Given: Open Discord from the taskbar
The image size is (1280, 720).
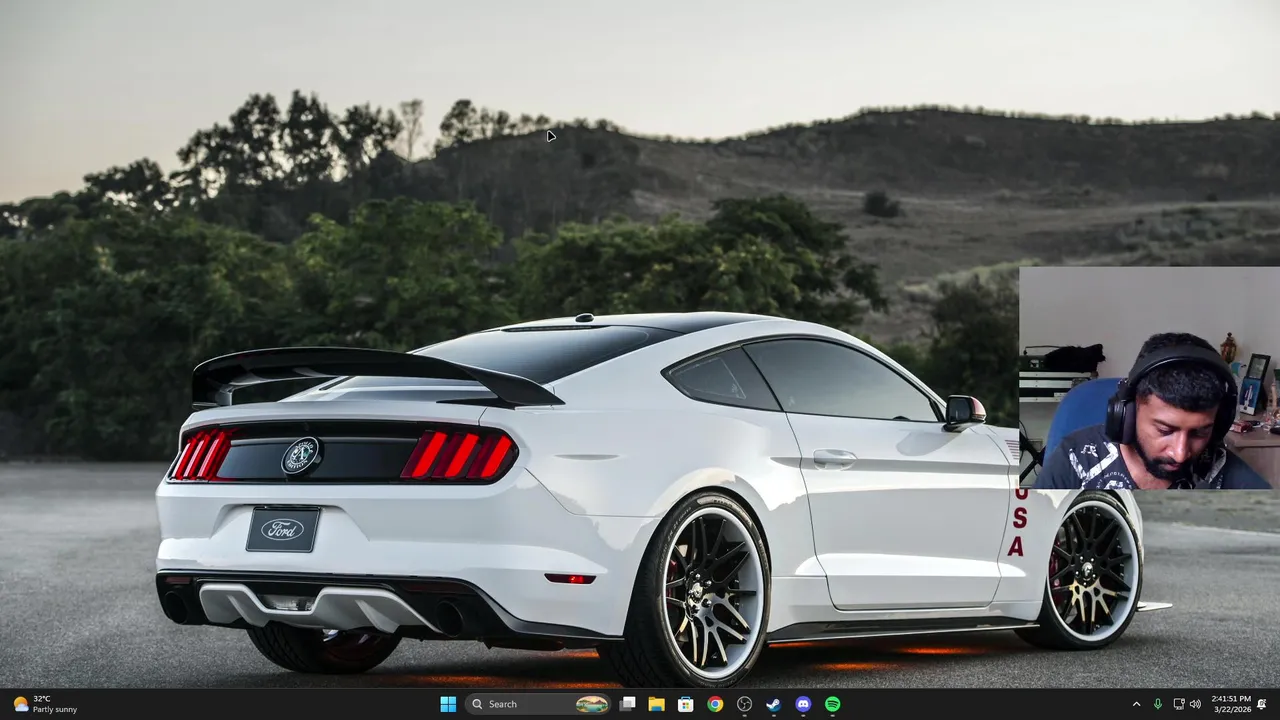Looking at the screenshot, I should [x=803, y=704].
